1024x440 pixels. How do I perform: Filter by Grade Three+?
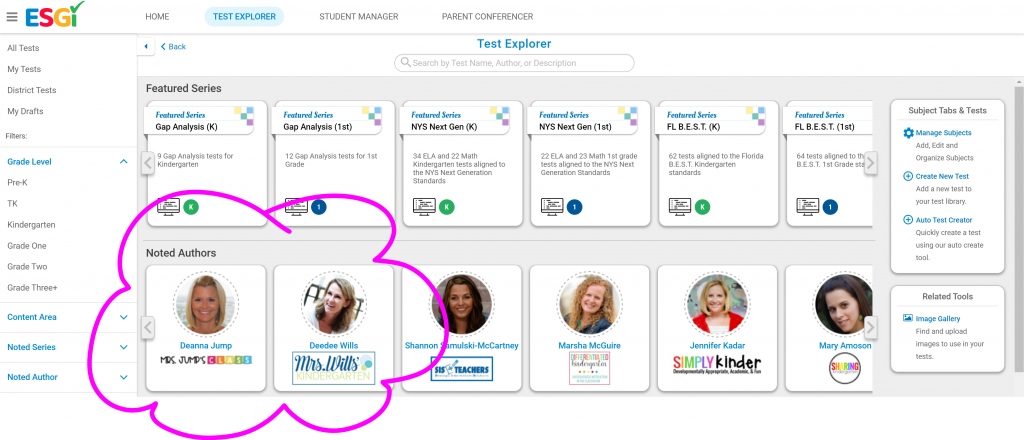click(31, 287)
